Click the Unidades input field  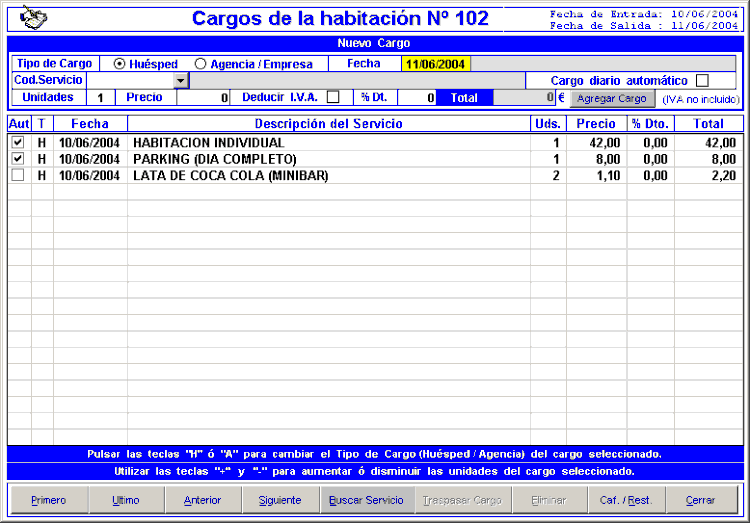(x=100, y=98)
